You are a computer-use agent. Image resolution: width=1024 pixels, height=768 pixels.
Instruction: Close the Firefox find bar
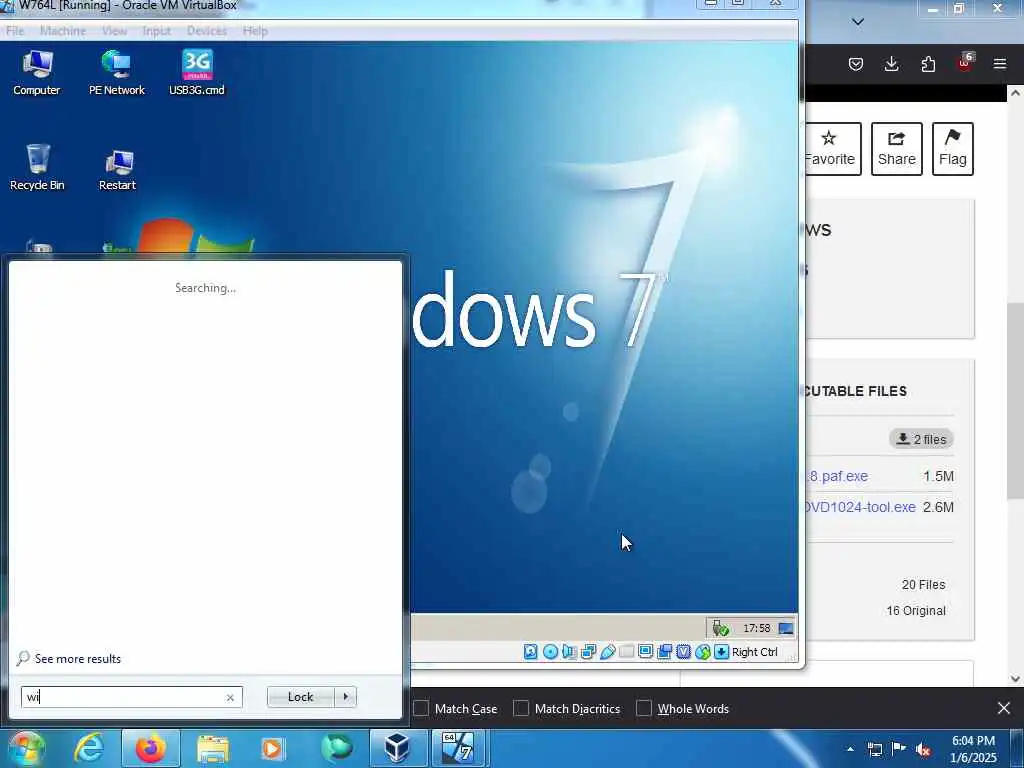[x=1004, y=708]
